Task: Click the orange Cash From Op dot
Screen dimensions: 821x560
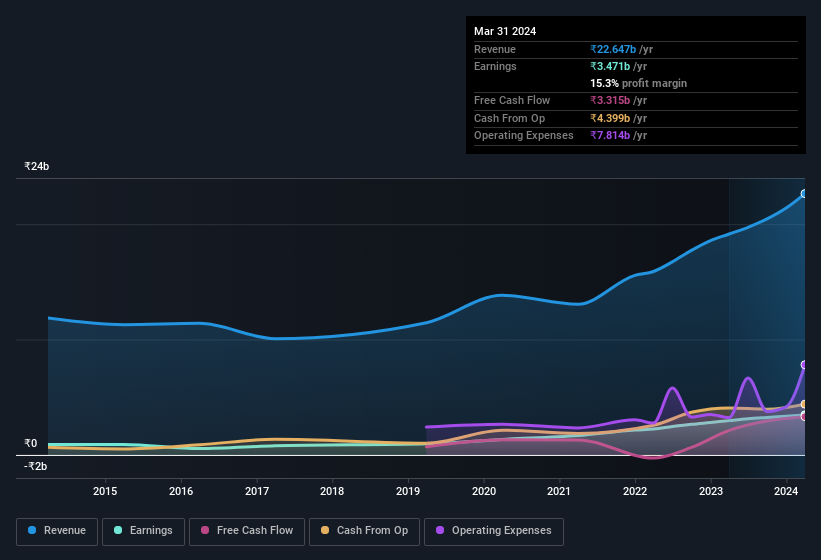Action: click(x=326, y=531)
